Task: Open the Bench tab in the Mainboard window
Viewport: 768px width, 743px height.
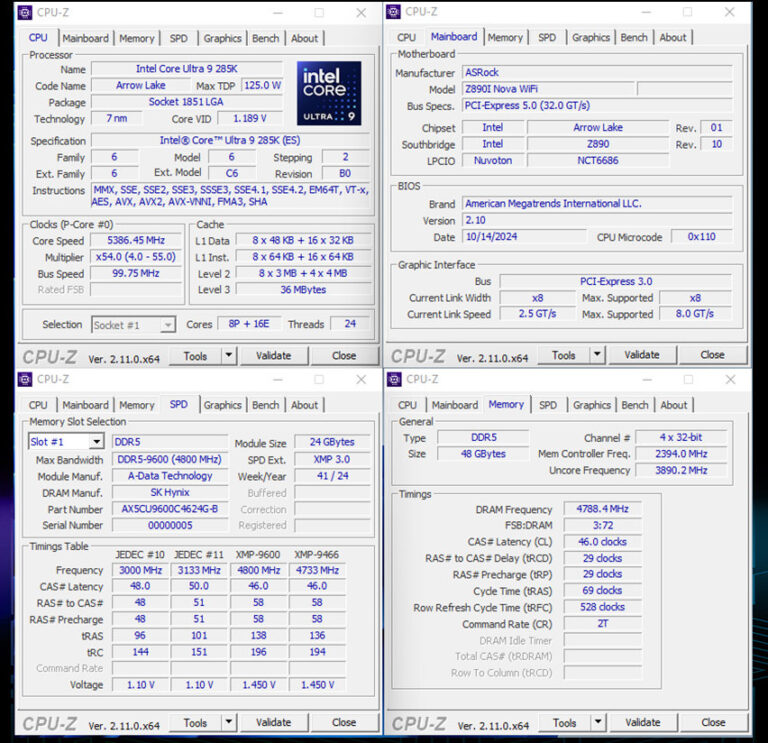Action: pos(634,37)
